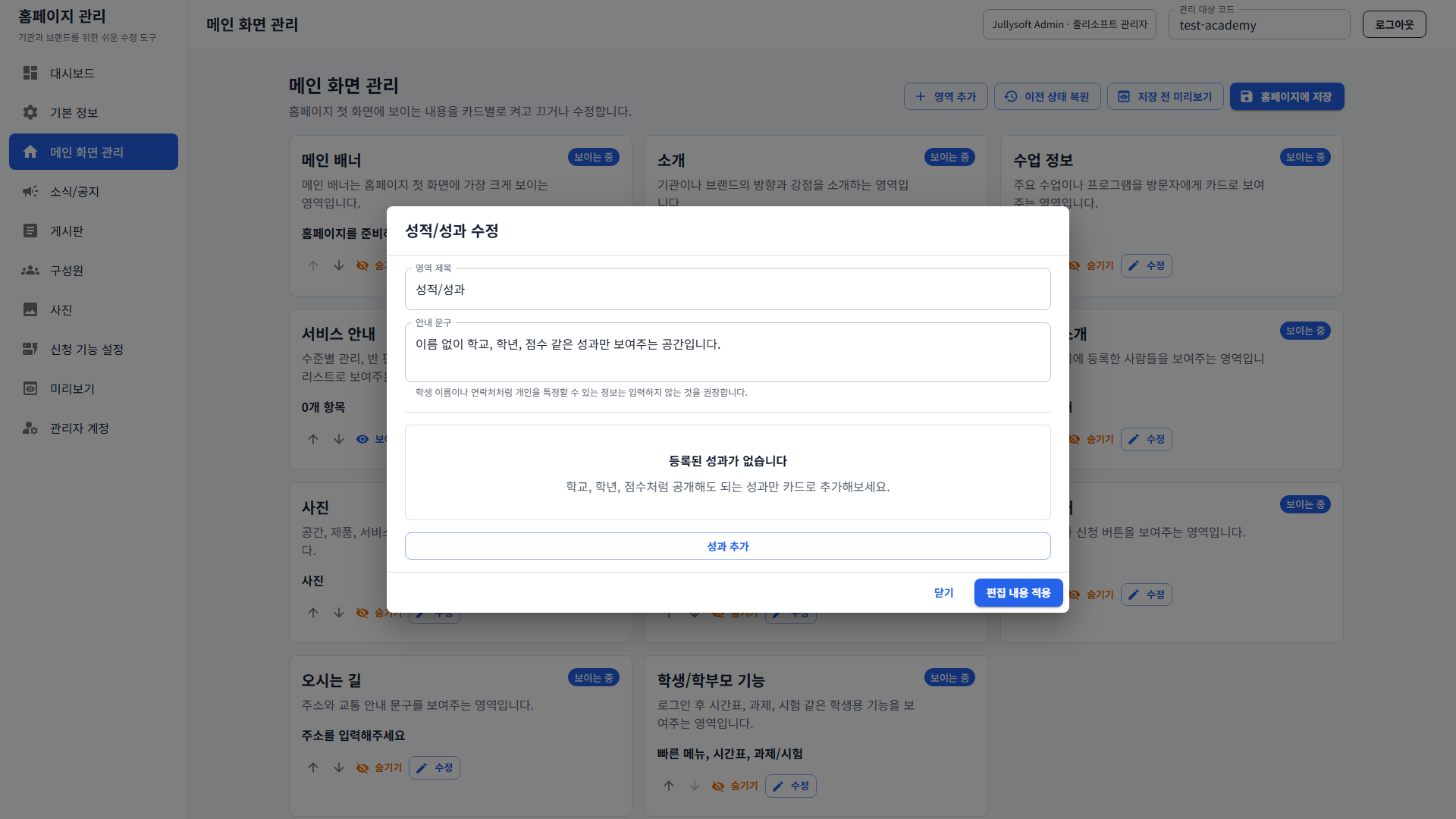1456x819 pixels.
Task: Click 보이는 중 badge on 소개 card
Action: (949, 157)
